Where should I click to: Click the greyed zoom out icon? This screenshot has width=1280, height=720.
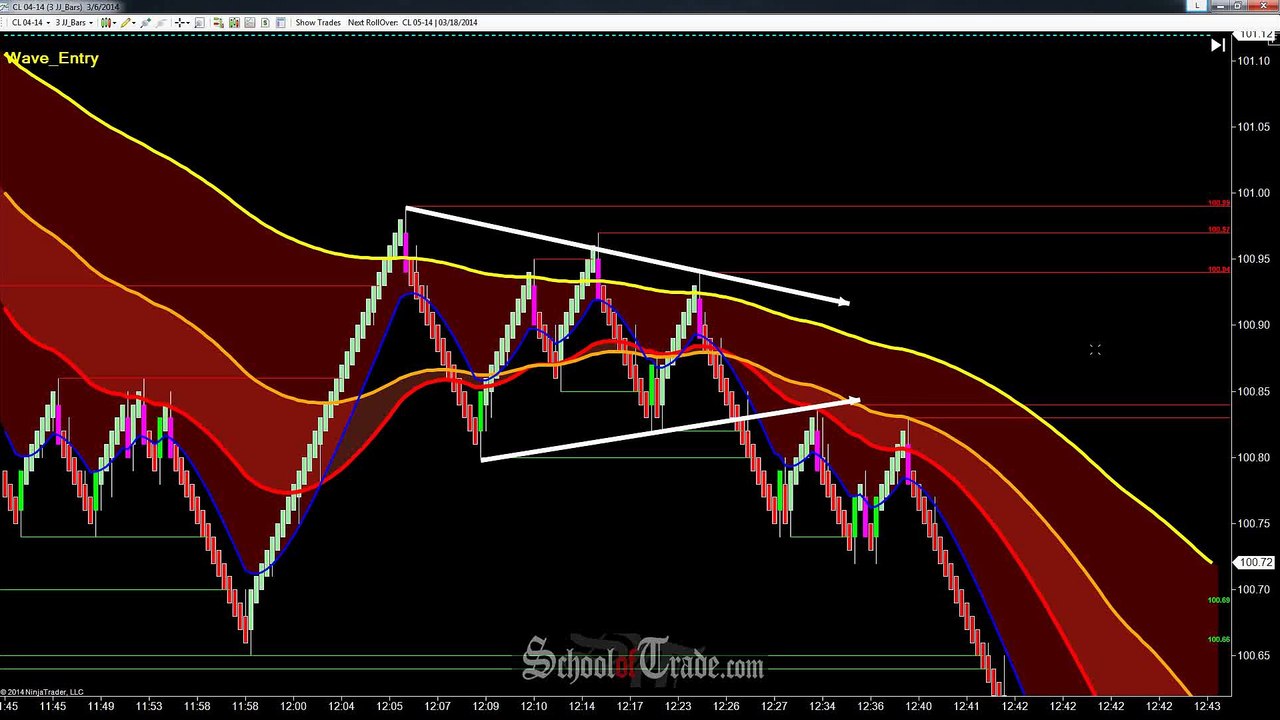[x=161, y=22]
